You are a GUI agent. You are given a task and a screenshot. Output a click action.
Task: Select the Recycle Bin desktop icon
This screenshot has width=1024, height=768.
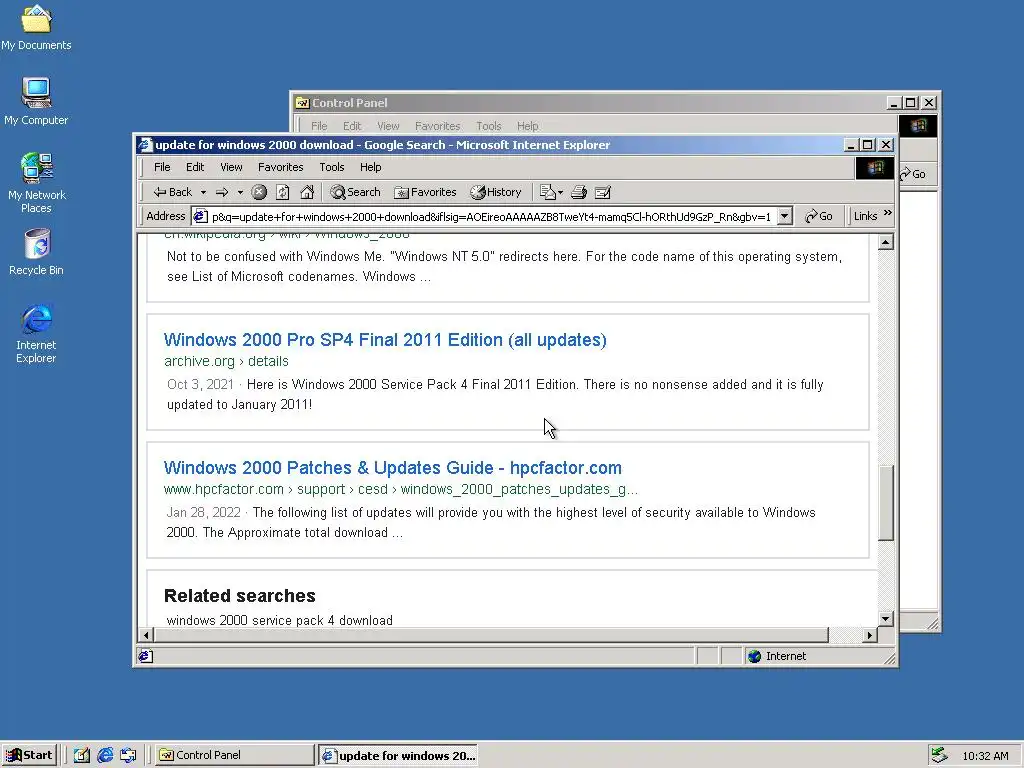coord(36,252)
